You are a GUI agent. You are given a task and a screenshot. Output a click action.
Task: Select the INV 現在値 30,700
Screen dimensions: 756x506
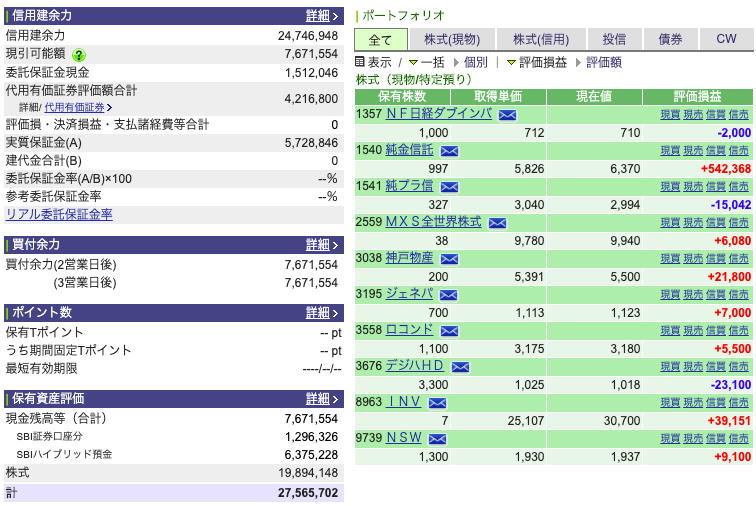click(622, 421)
